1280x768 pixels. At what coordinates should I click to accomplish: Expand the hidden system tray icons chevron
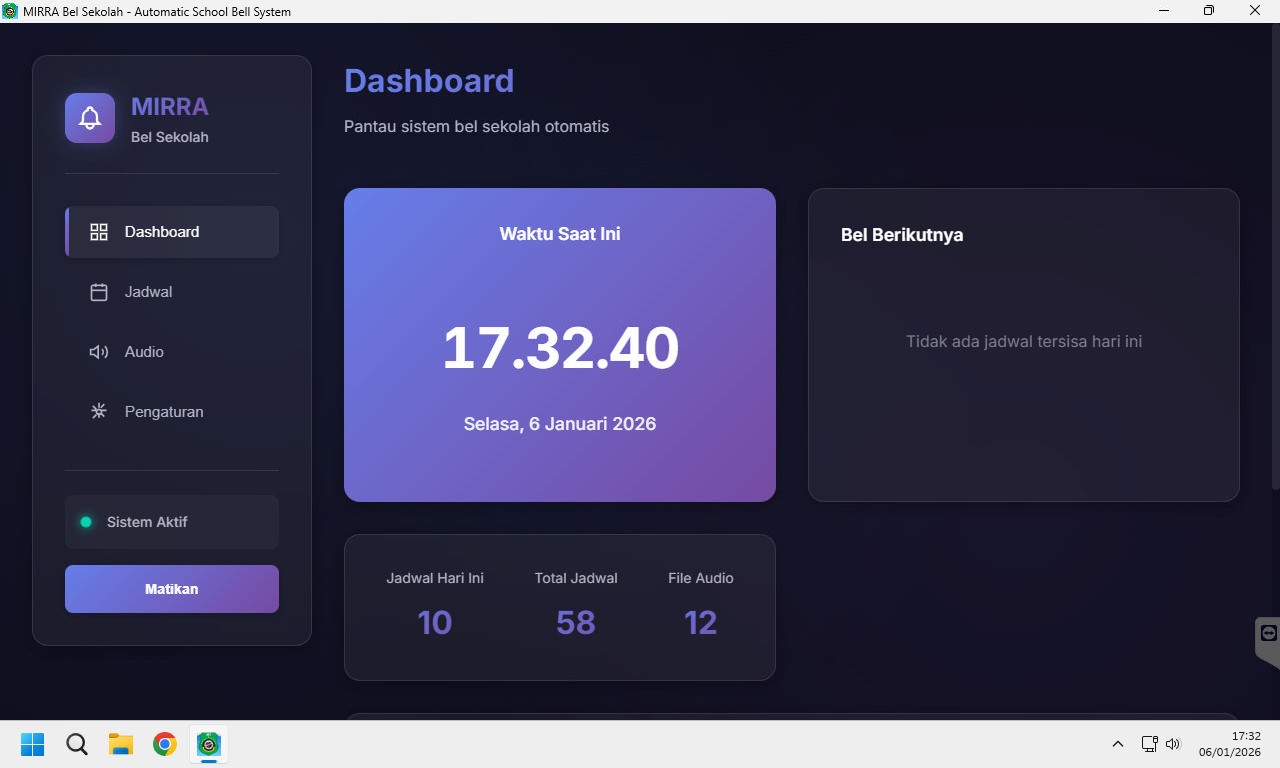tap(1118, 744)
